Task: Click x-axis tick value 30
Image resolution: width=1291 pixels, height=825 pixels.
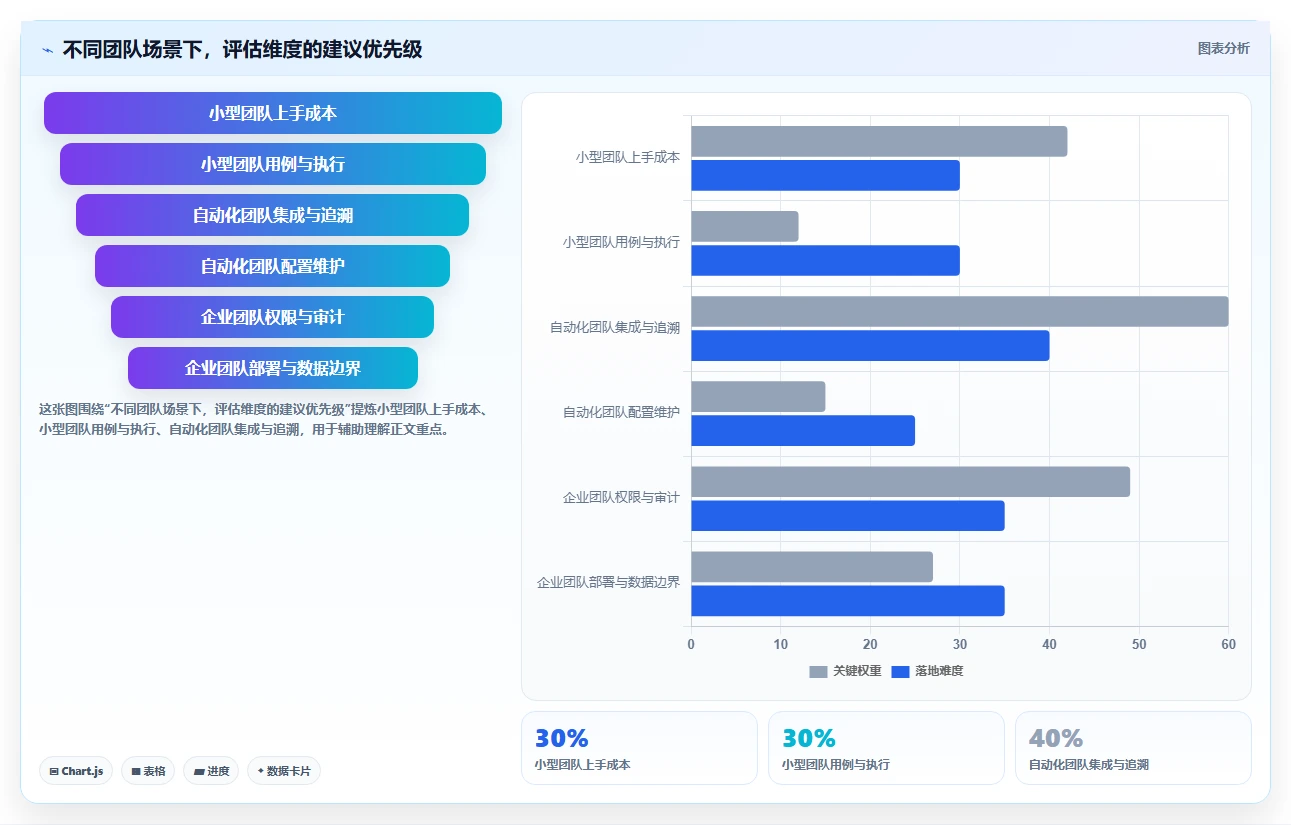Action: point(960,644)
